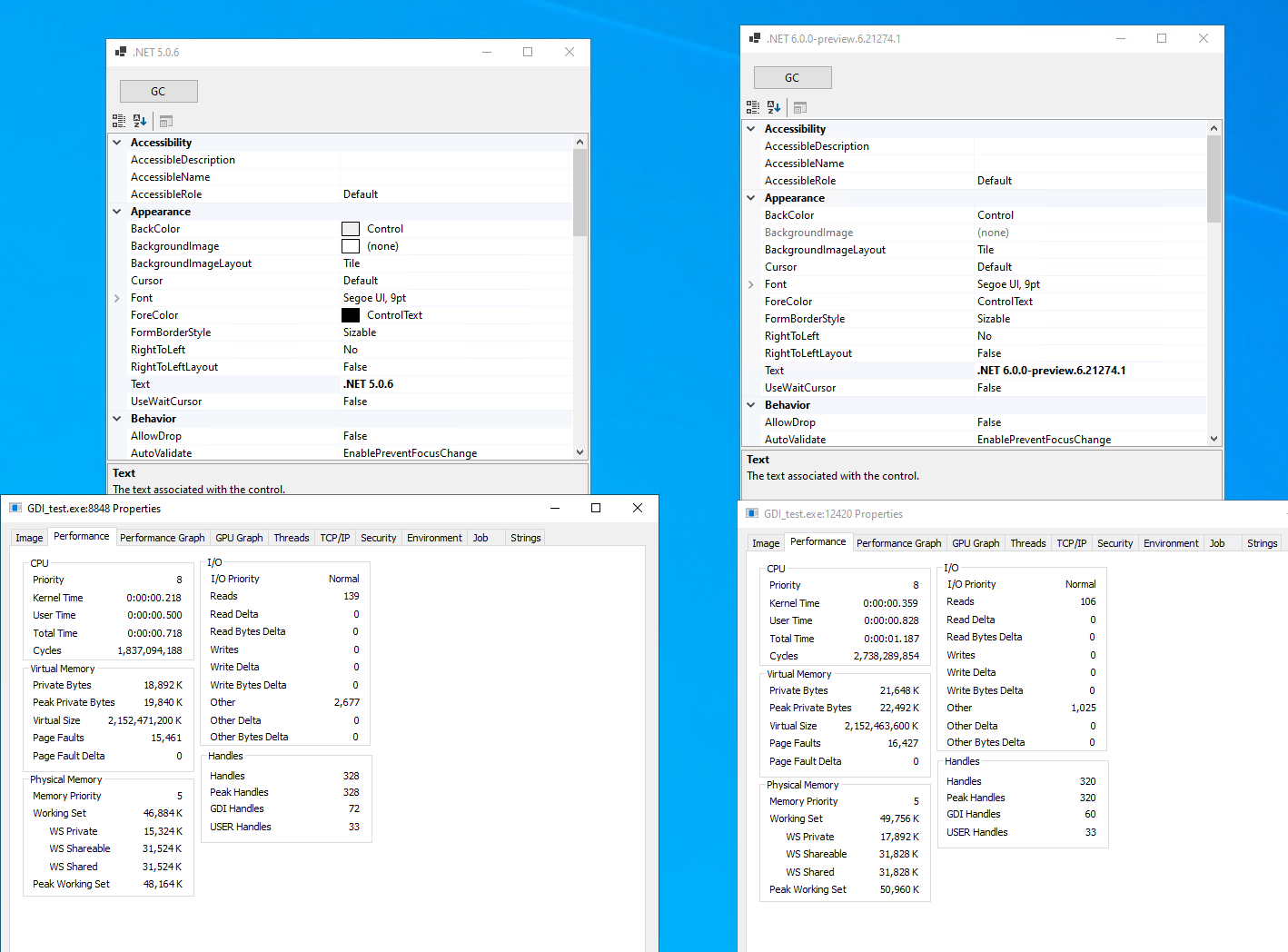The image size is (1288, 952).
Task: Click the Alphabetical sort icon in .NET 6.0 grid
Action: (772, 107)
